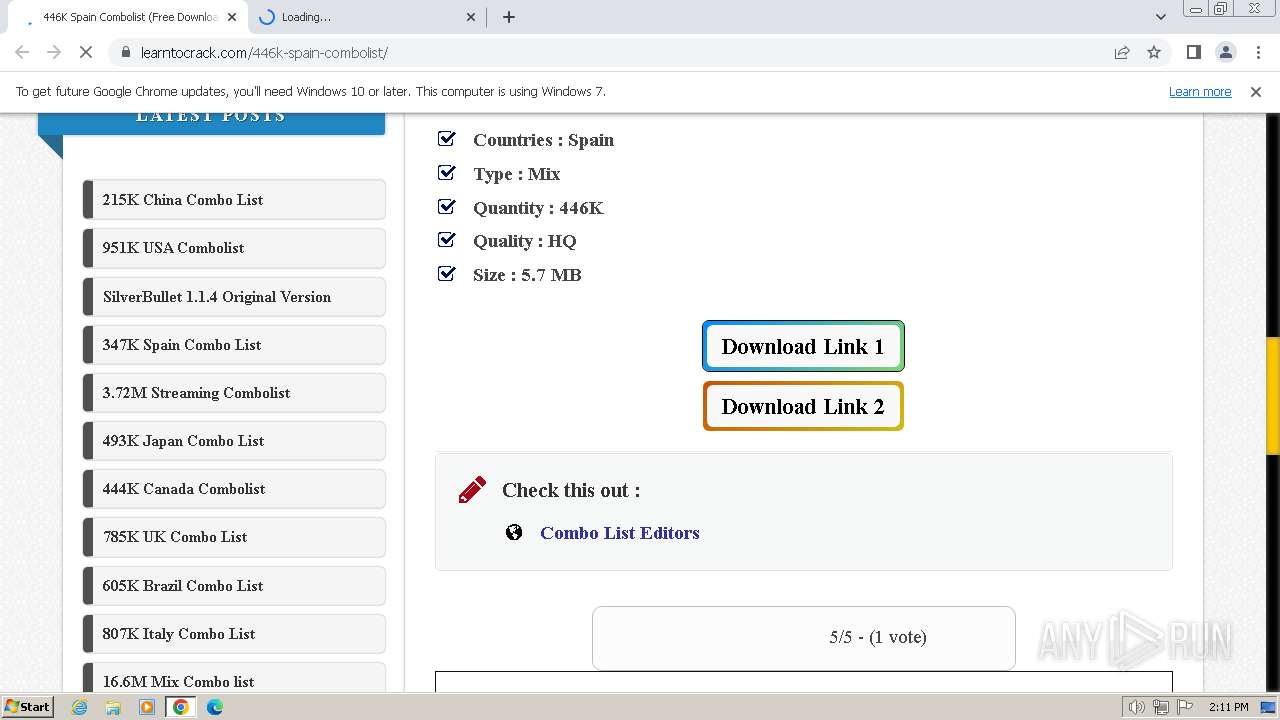The image size is (1280, 720).
Task: Click the volume speaker tray icon
Action: (1136, 707)
